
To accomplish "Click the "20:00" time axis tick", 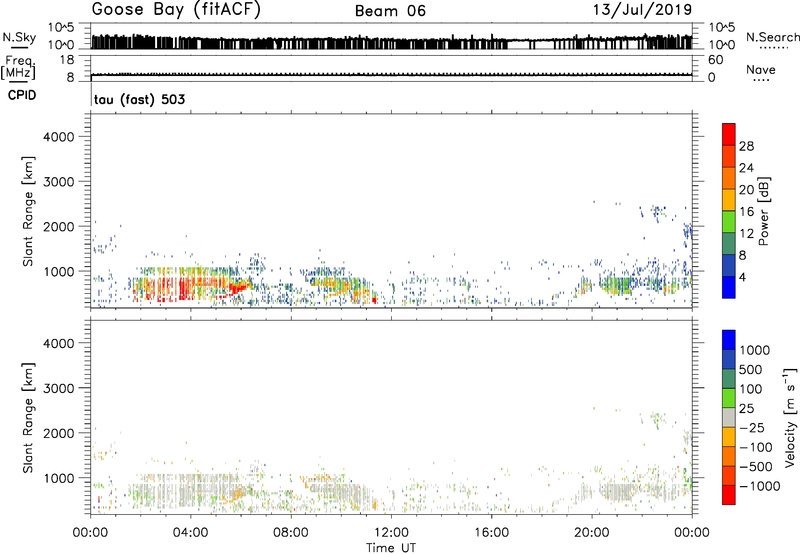I will (592, 533).
